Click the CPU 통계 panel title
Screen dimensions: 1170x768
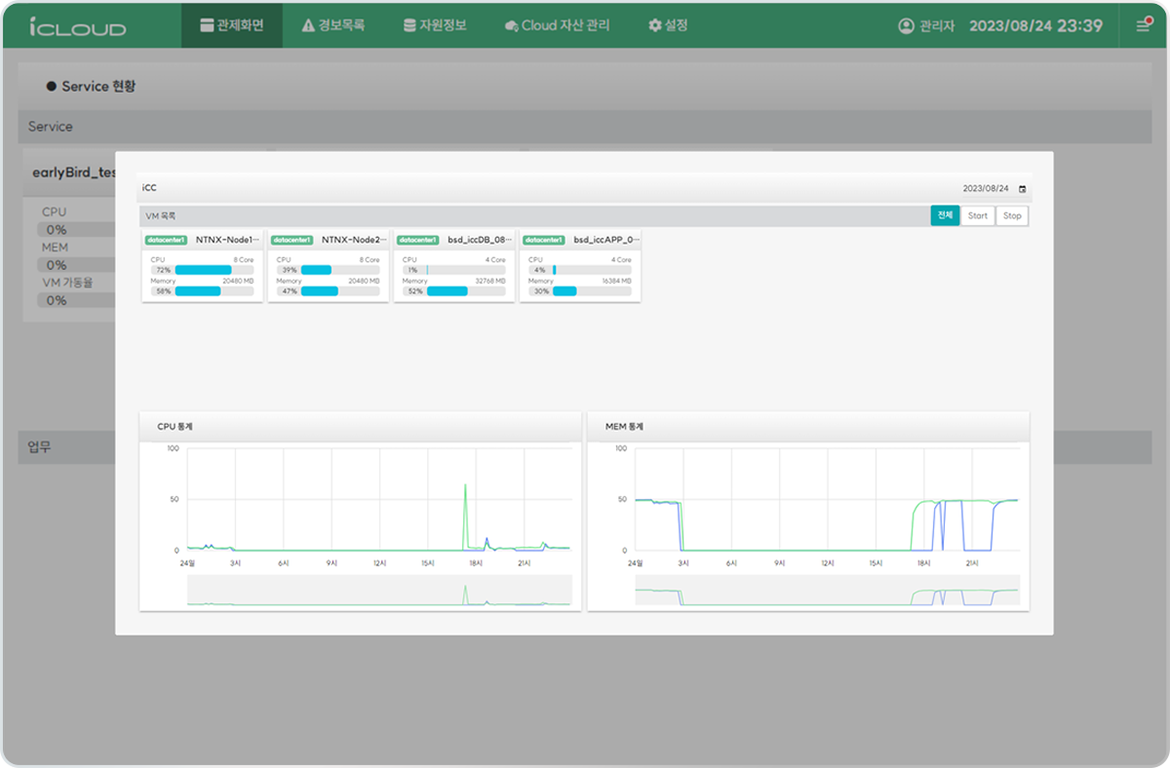pos(175,427)
